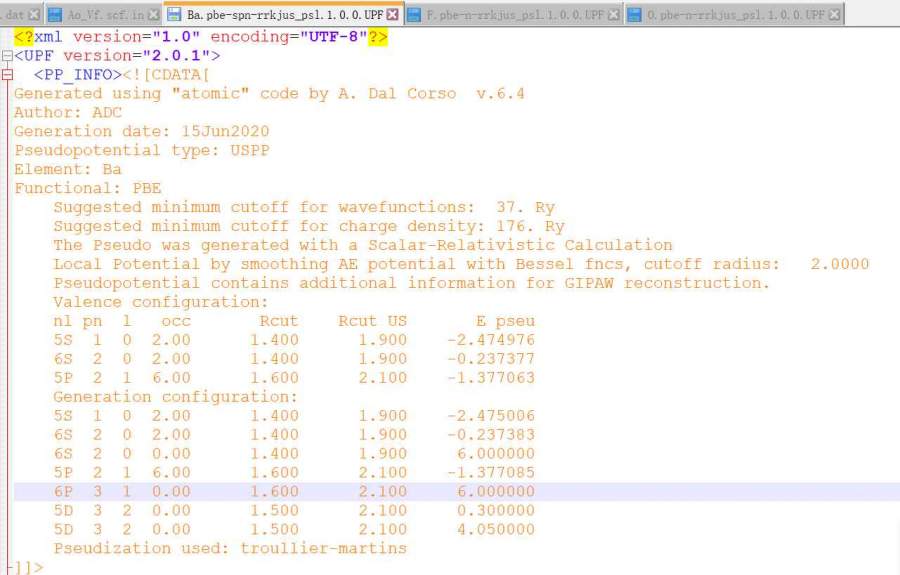The image size is (900, 575).
Task: Click the 'E pseu' column header
Action: [x=505, y=321]
